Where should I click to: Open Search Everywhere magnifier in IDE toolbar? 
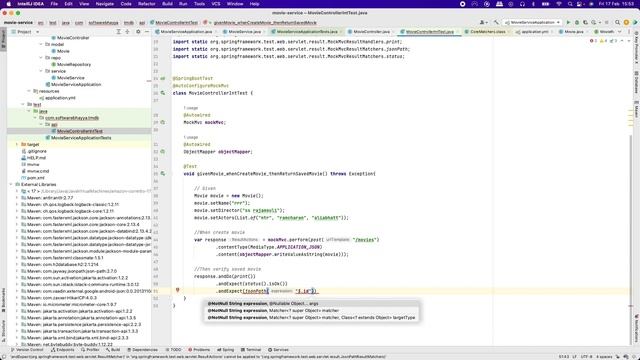pos(618,22)
